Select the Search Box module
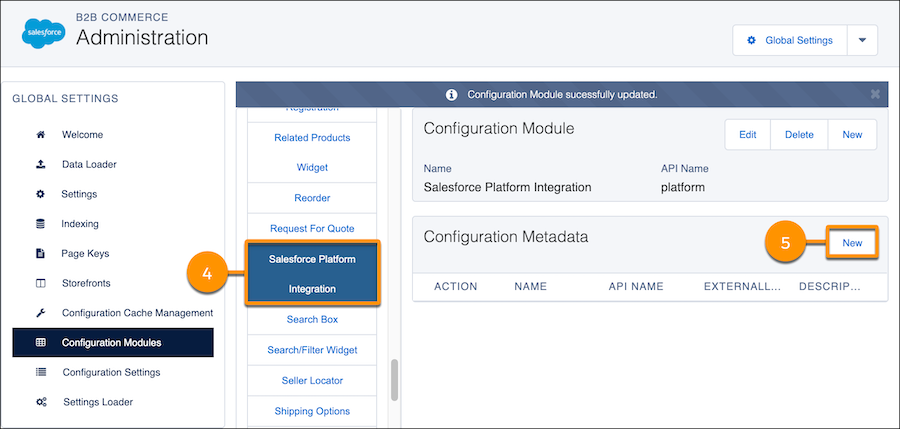The height and width of the screenshot is (429, 900). click(312, 319)
